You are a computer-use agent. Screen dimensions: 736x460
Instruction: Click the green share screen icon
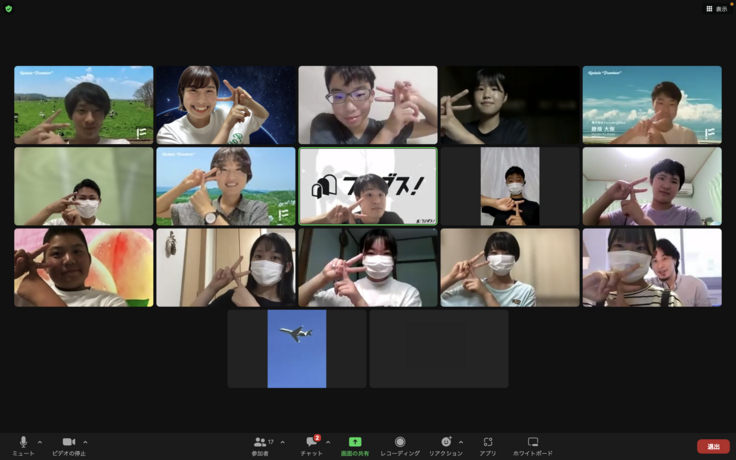coord(354,442)
